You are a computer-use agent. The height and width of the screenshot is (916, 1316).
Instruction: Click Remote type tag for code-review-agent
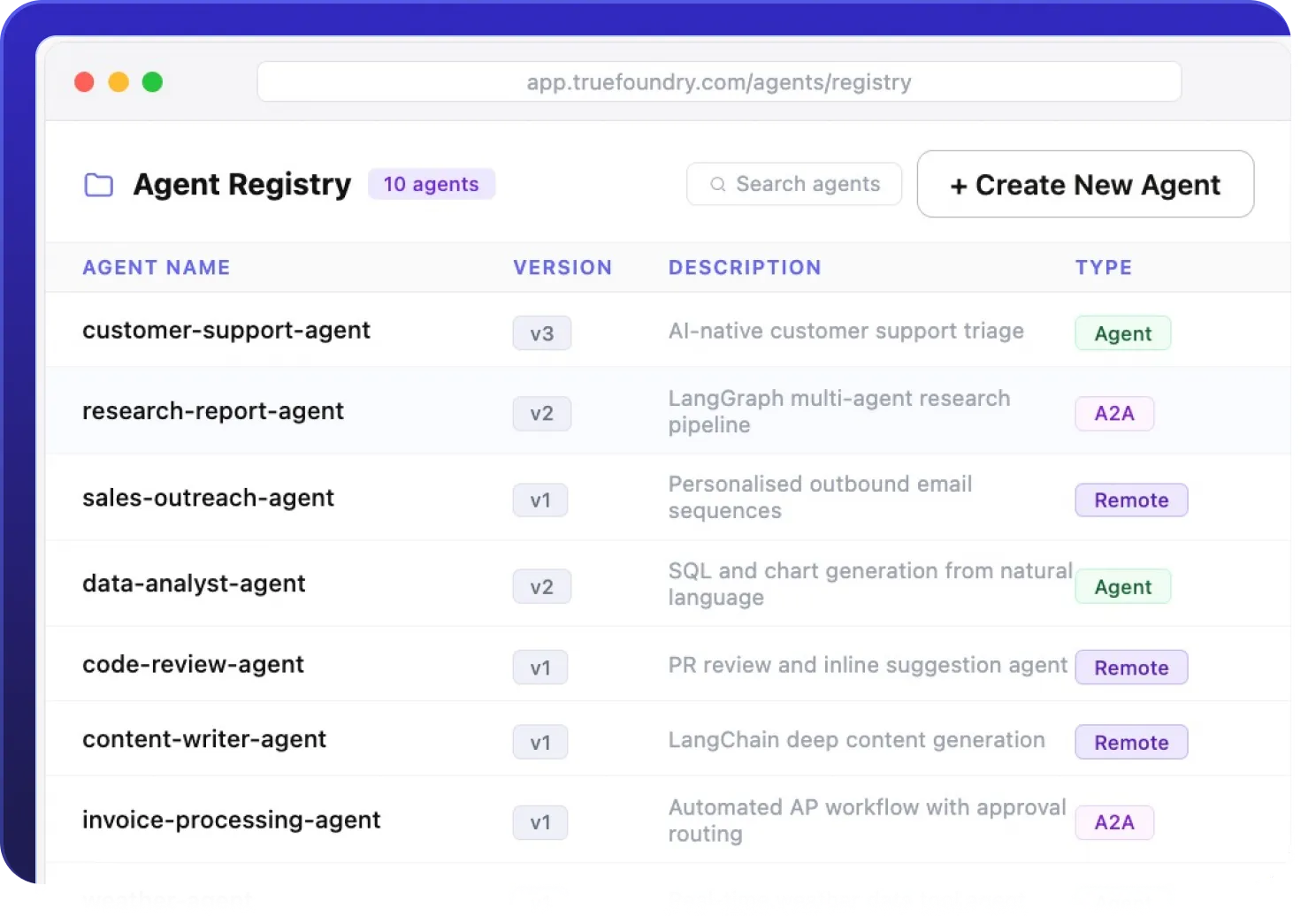[x=1131, y=668]
